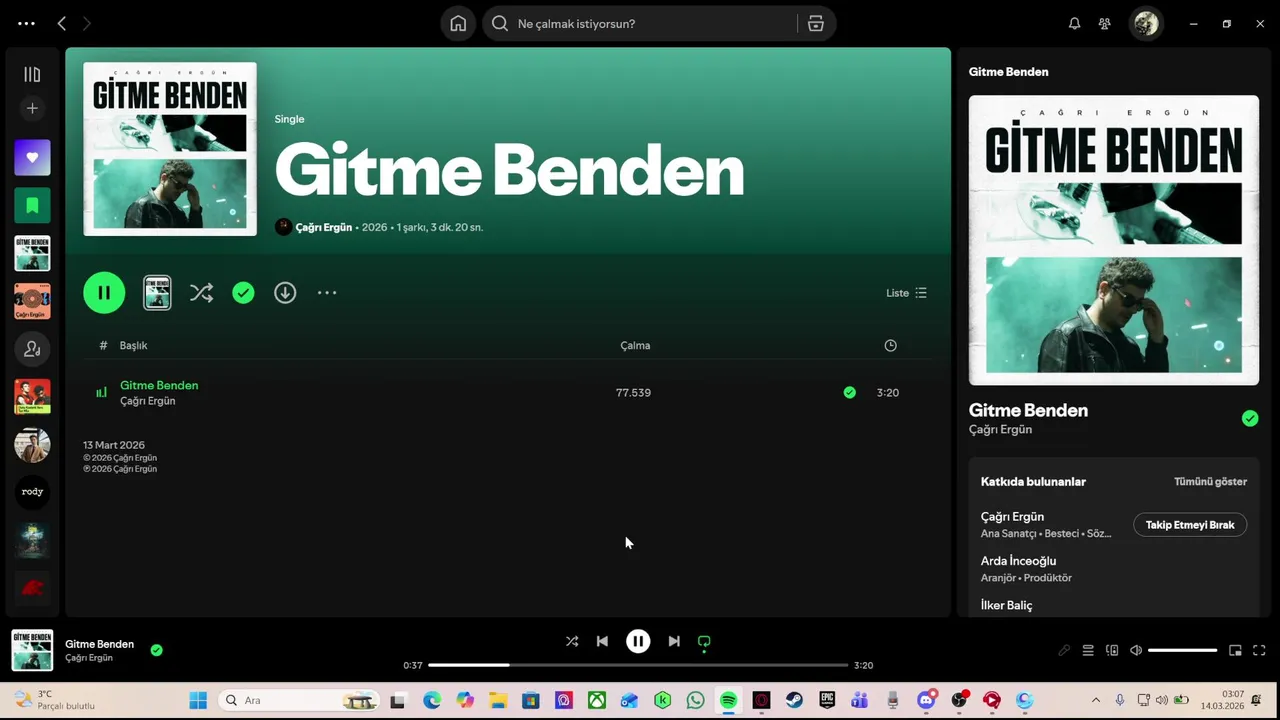
Task: Click now playing thumbnail in bottom bar
Action: pos(32,650)
